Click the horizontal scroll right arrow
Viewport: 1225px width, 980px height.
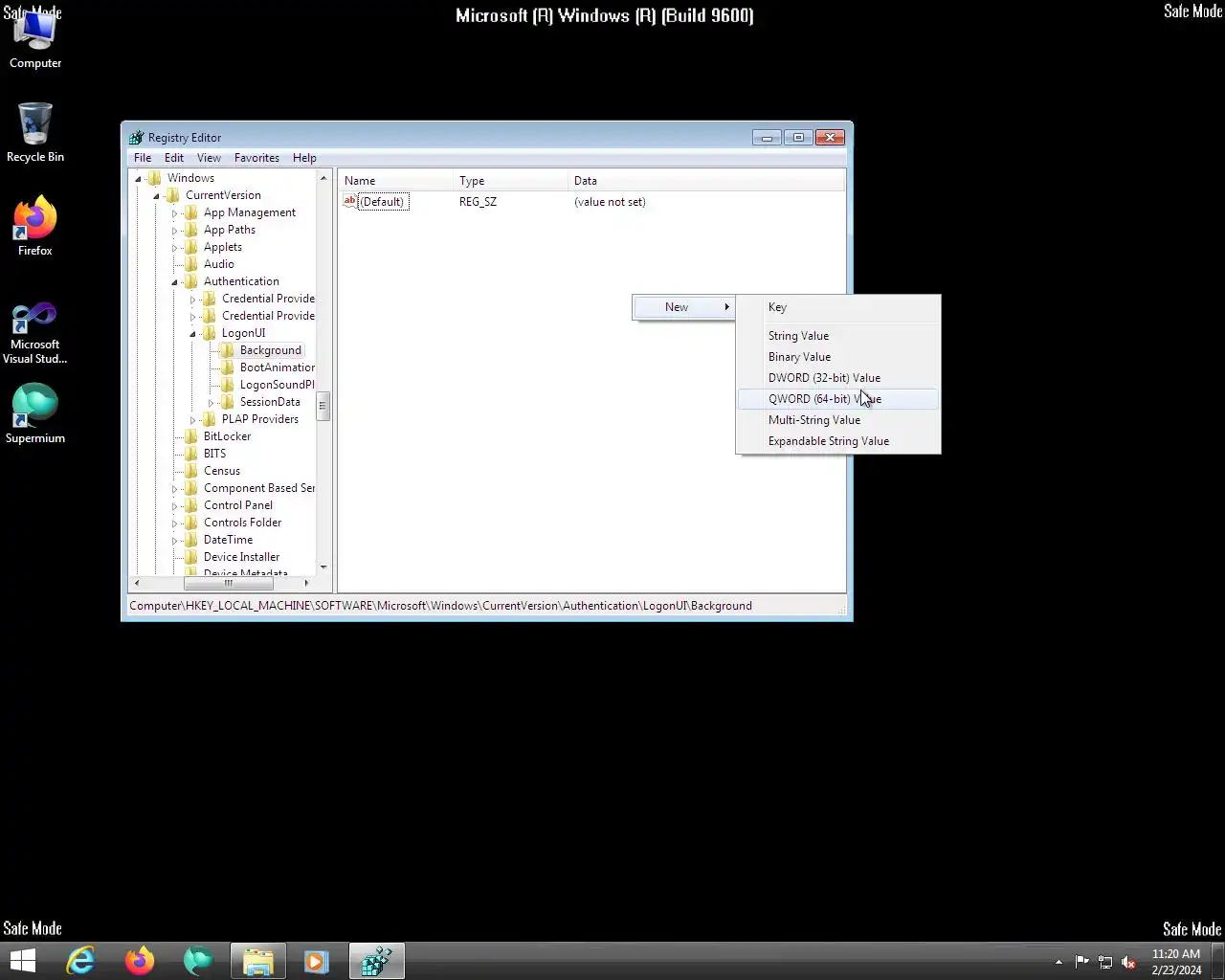point(306,583)
